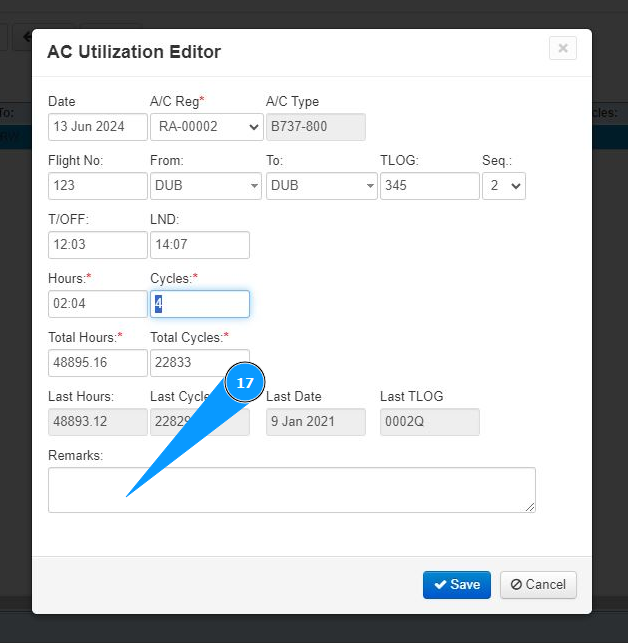Click the Last Date field
This screenshot has height=643, width=628.
tap(315, 422)
